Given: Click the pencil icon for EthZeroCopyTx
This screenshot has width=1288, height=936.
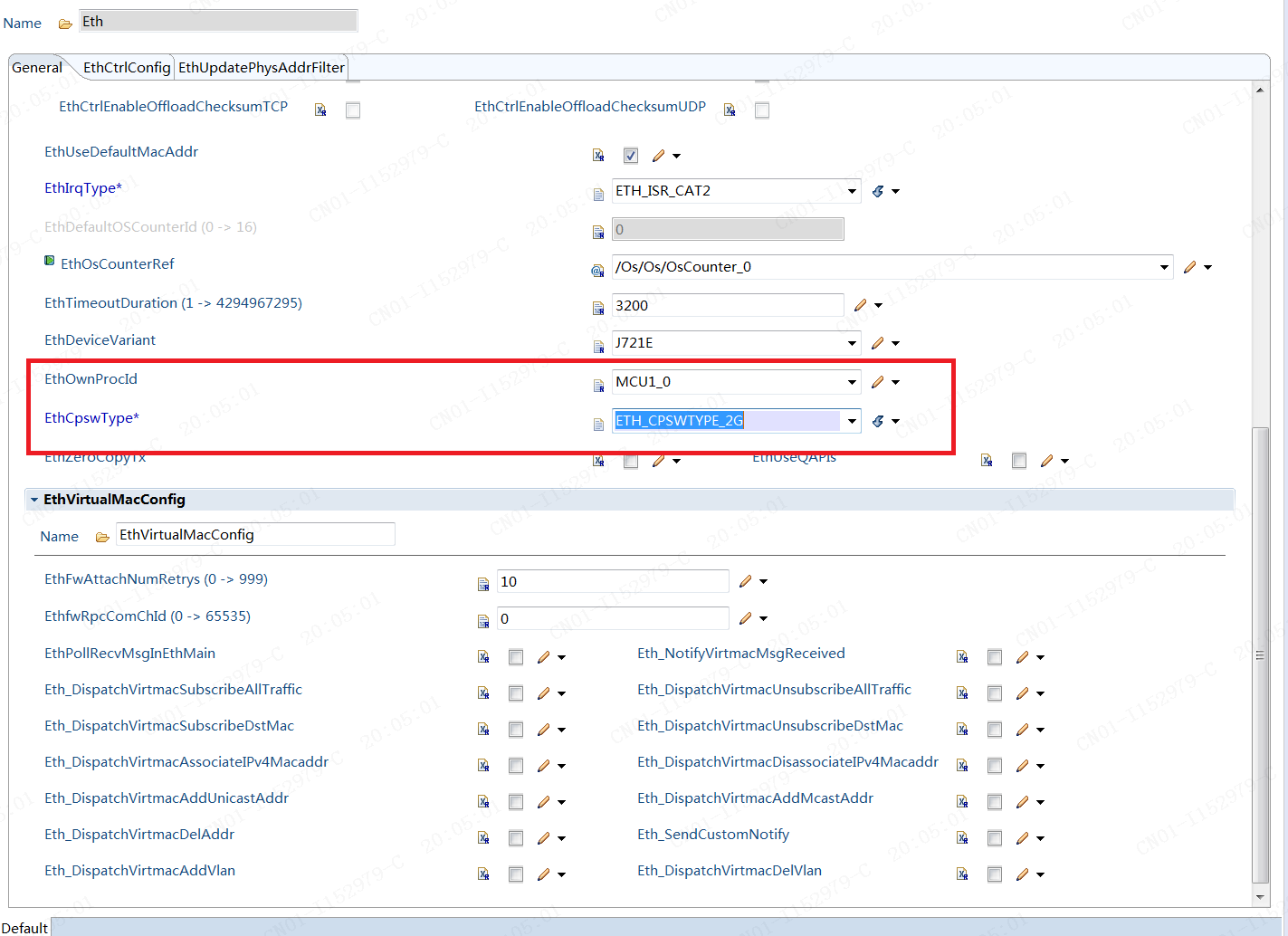Looking at the screenshot, I should click(x=660, y=460).
